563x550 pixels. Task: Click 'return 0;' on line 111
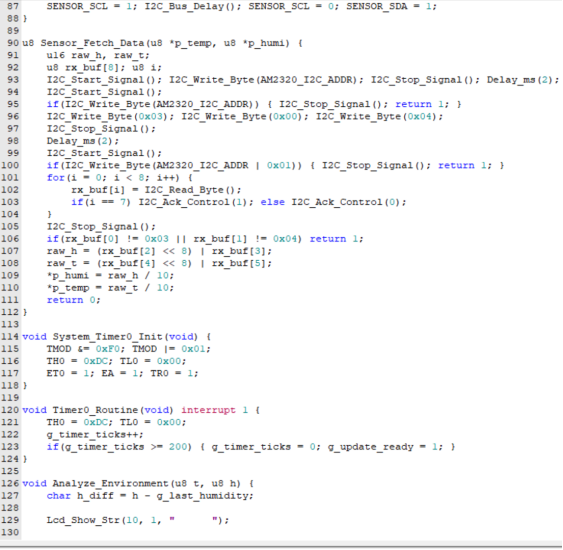74,299
